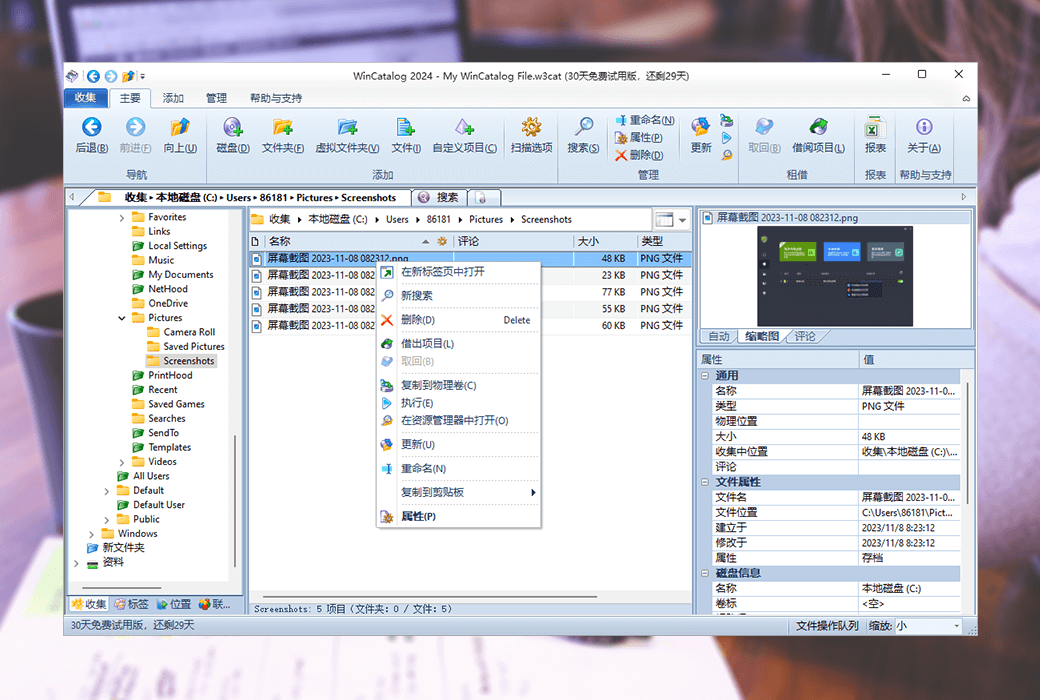This screenshot has height=700, width=1040.
Task: Switch to the 添加 ribbon tab
Action: pyautogui.click(x=173, y=98)
